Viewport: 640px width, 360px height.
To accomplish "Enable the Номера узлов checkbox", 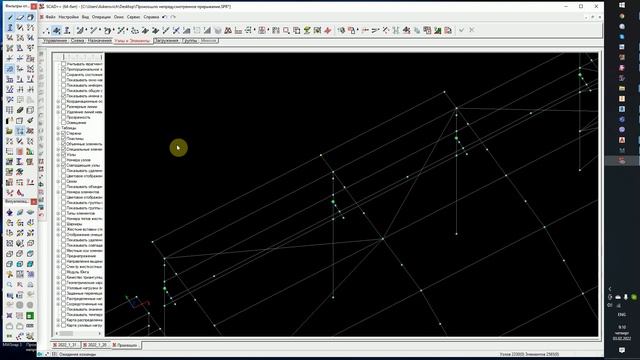I will 63,160.
